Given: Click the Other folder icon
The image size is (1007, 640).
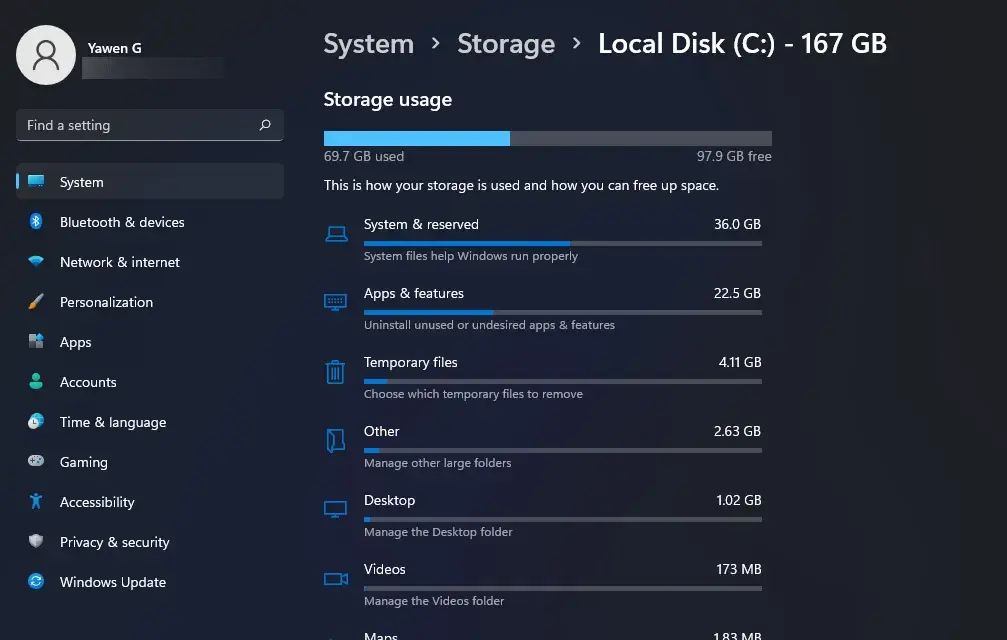Looking at the screenshot, I should (x=335, y=440).
